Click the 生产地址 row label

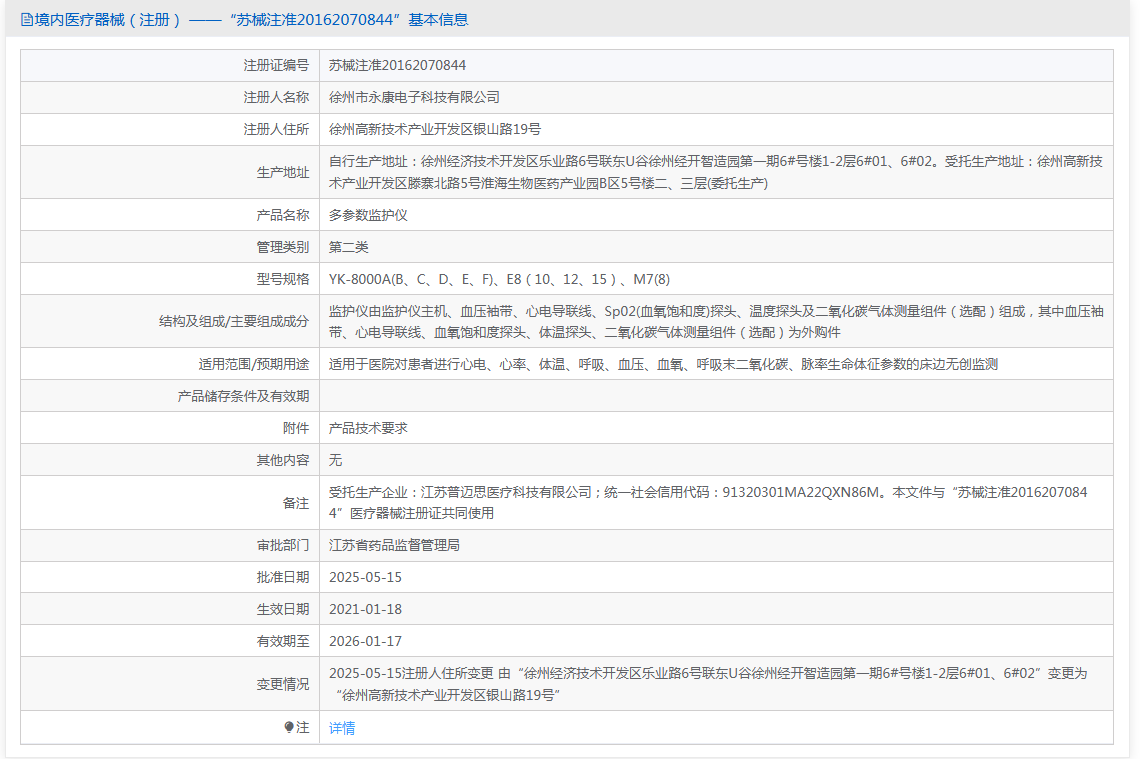[x=283, y=172]
